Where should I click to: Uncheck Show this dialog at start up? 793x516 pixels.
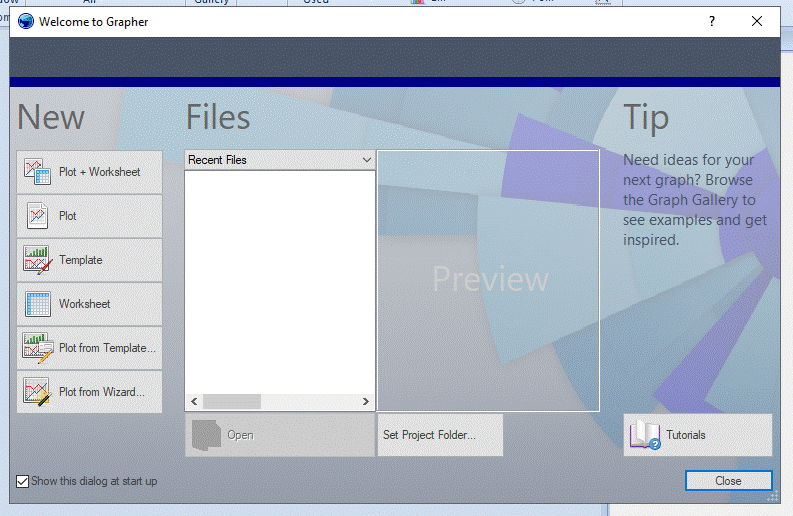(x=23, y=481)
